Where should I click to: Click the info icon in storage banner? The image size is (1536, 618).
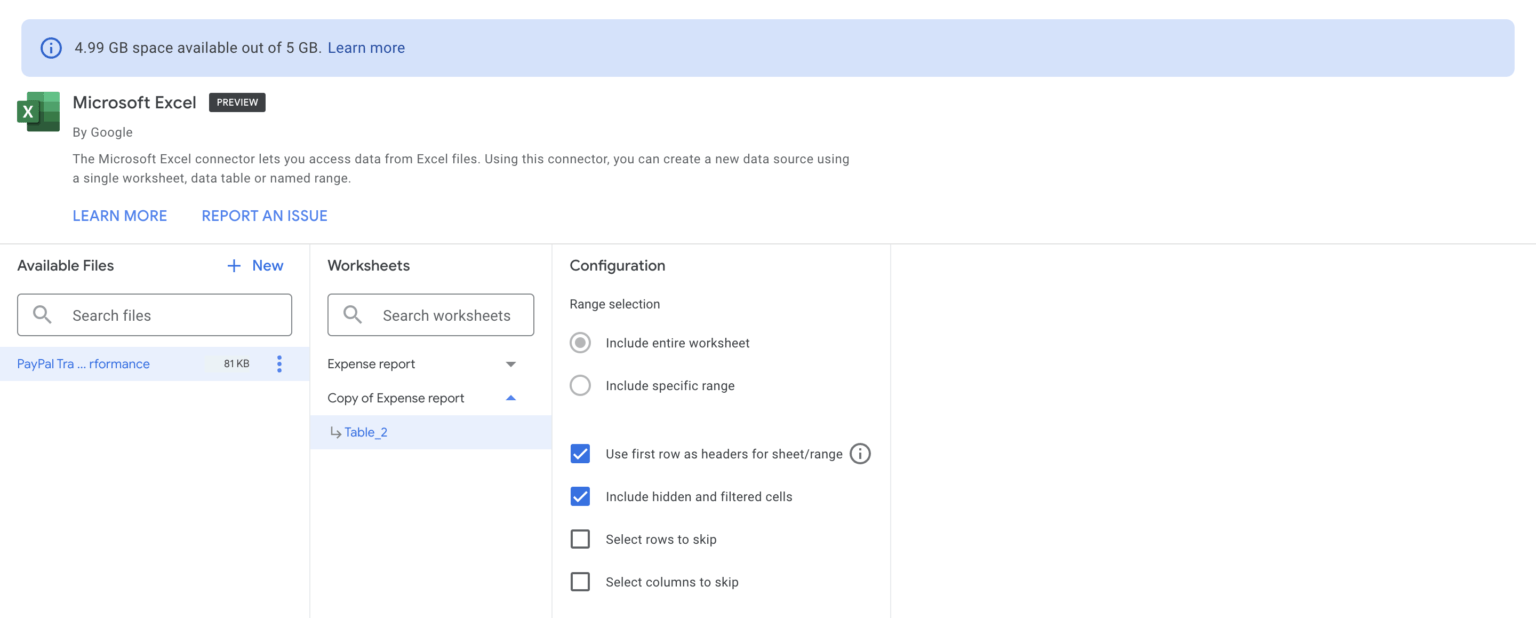51,48
